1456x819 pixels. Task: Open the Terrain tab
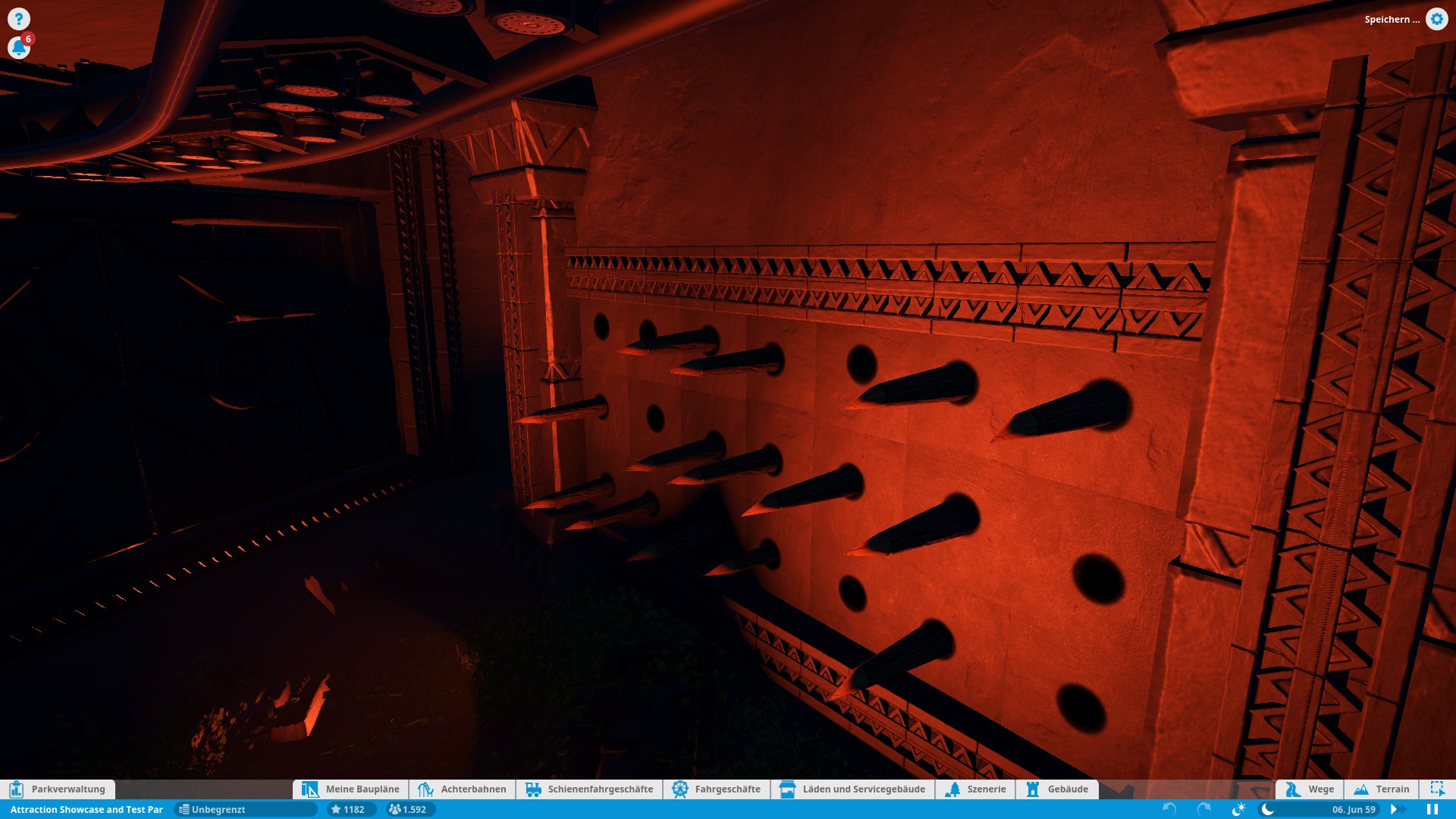coord(1382,789)
